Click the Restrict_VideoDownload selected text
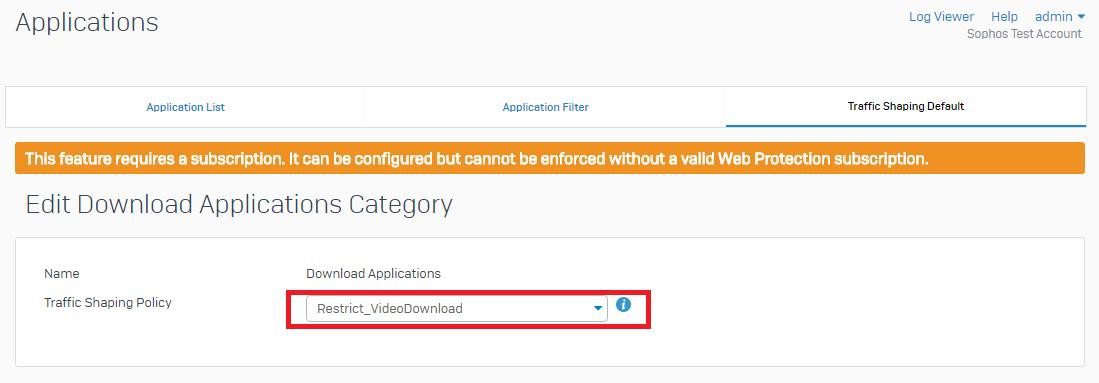1099x383 pixels. click(390, 309)
